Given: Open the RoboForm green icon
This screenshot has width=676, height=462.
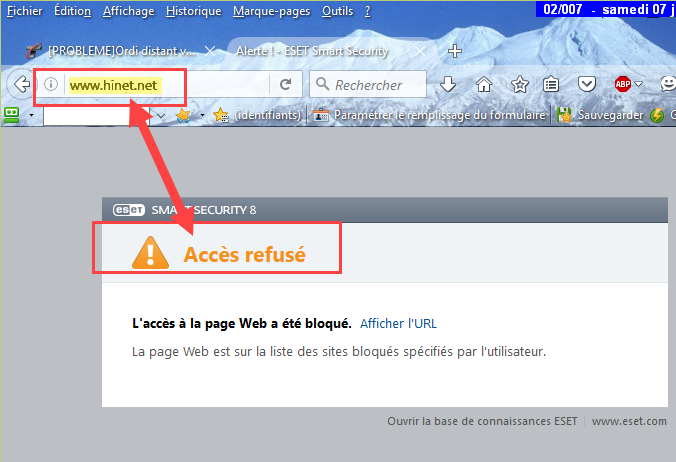Looking at the screenshot, I should point(12,115).
